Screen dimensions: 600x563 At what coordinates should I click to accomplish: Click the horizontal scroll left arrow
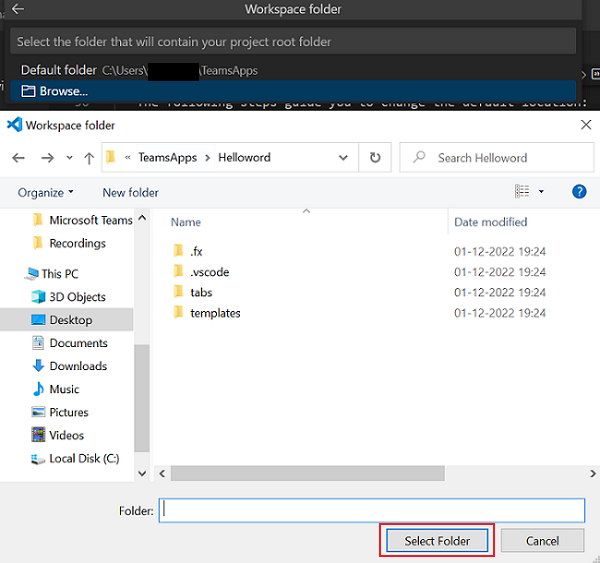[162, 473]
